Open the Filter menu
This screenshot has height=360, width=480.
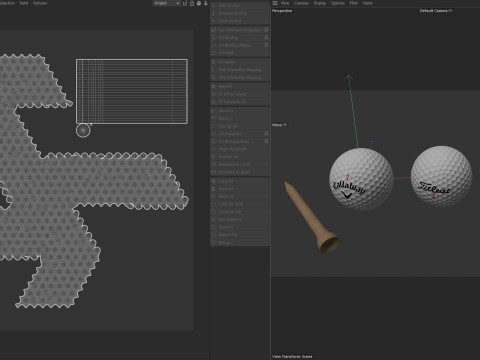pyautogui.click(x=354, y=3)
